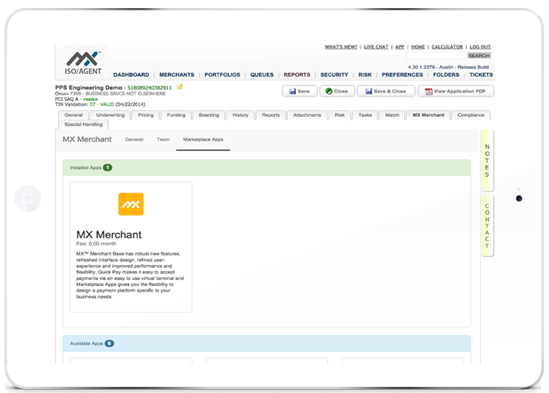
Task: Switch to the Attachments tab
Action: pyautogui.click(x=307, y=115)
